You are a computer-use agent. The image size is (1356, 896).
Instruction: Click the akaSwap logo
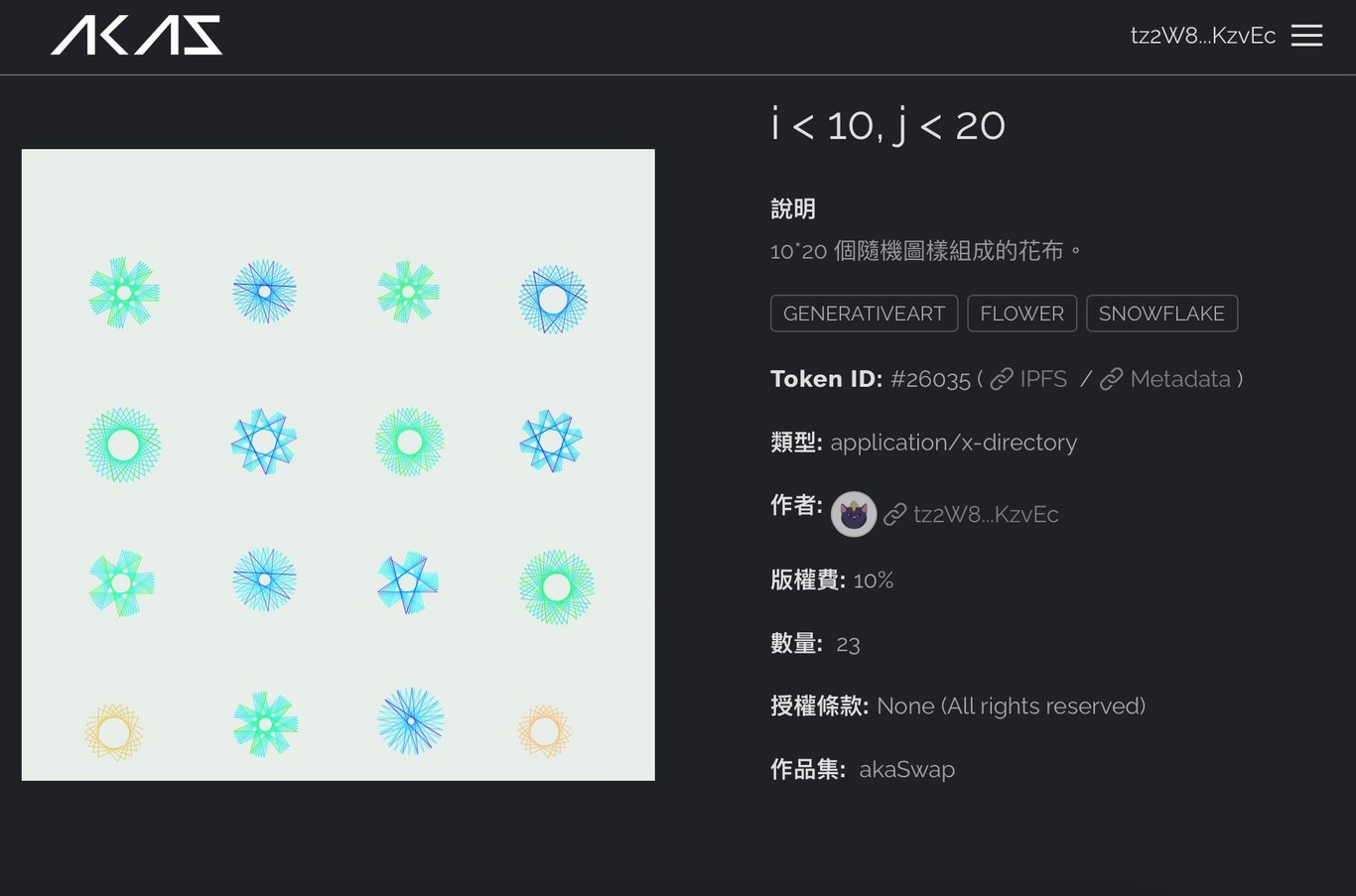[137, 36]
